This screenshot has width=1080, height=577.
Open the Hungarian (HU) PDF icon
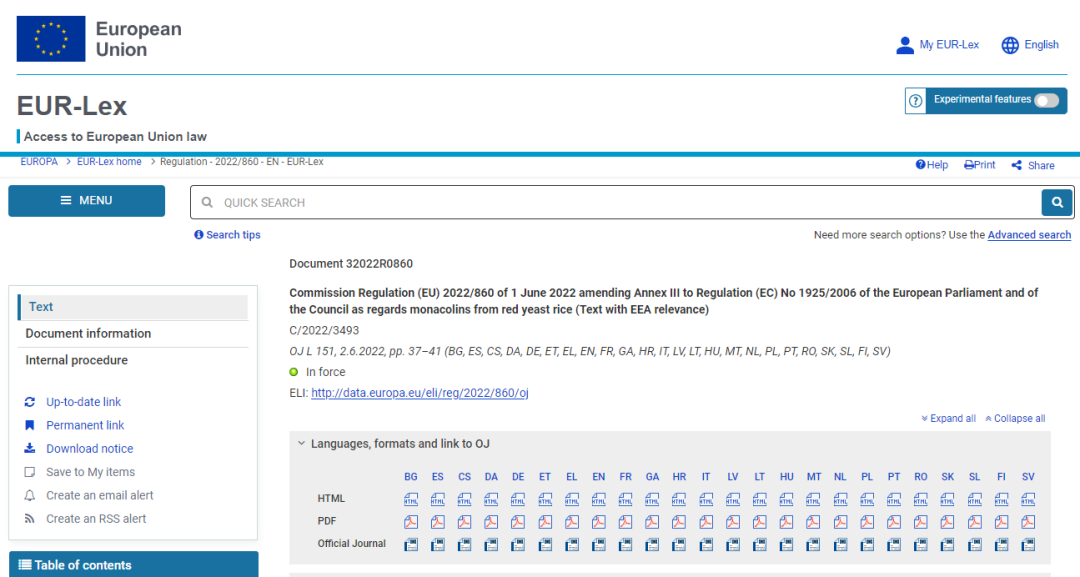[787, 522]
